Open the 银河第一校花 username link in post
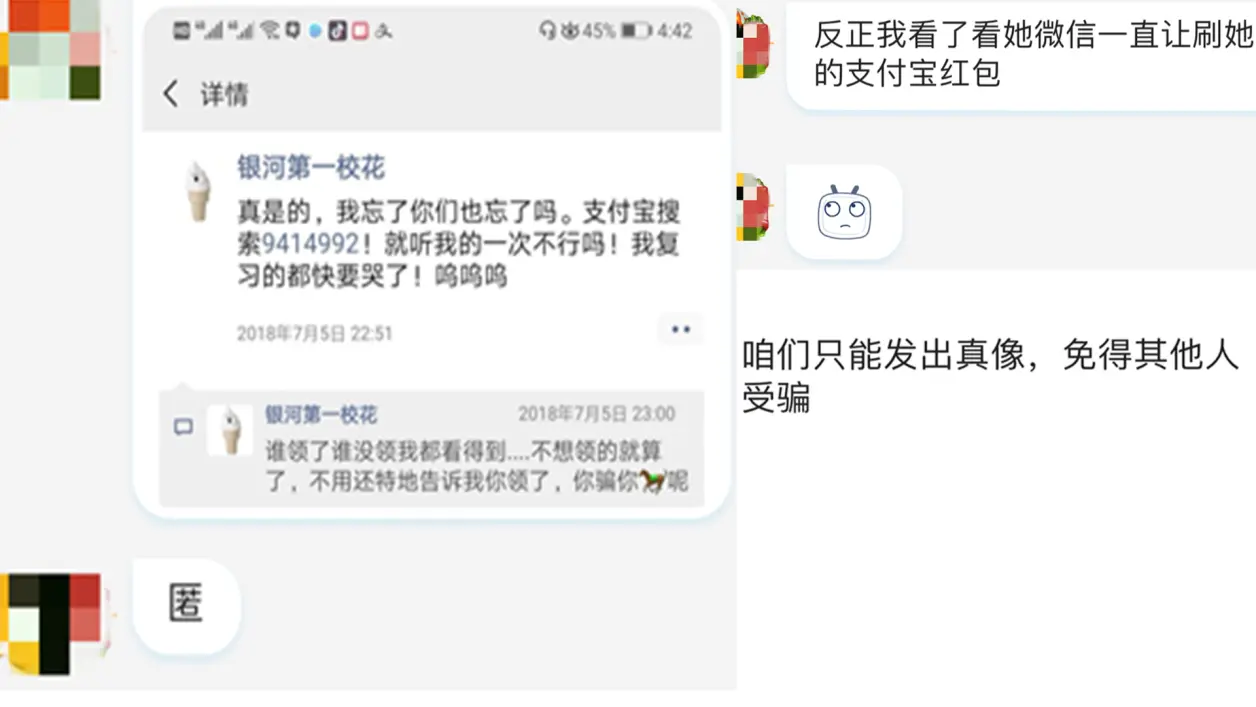Screen dimensions: 1256x707 click(x=311, y=167)
